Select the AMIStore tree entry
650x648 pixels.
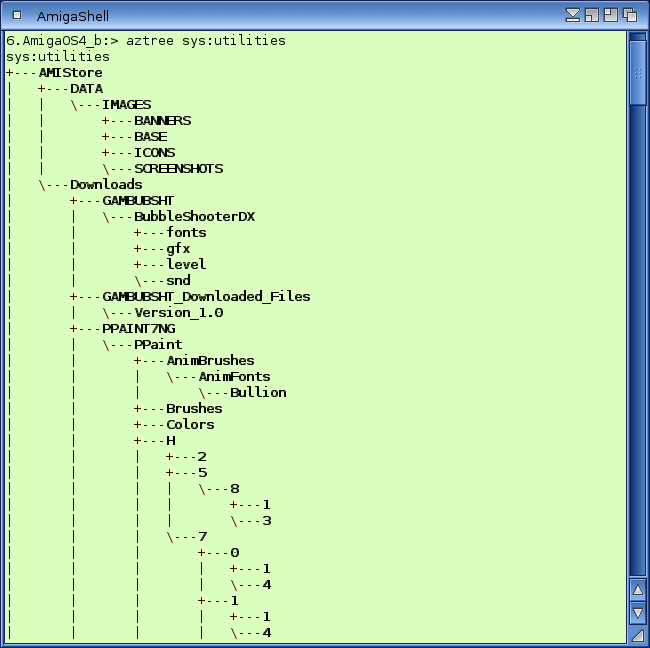pyautogui.click(x=70, y=73)
